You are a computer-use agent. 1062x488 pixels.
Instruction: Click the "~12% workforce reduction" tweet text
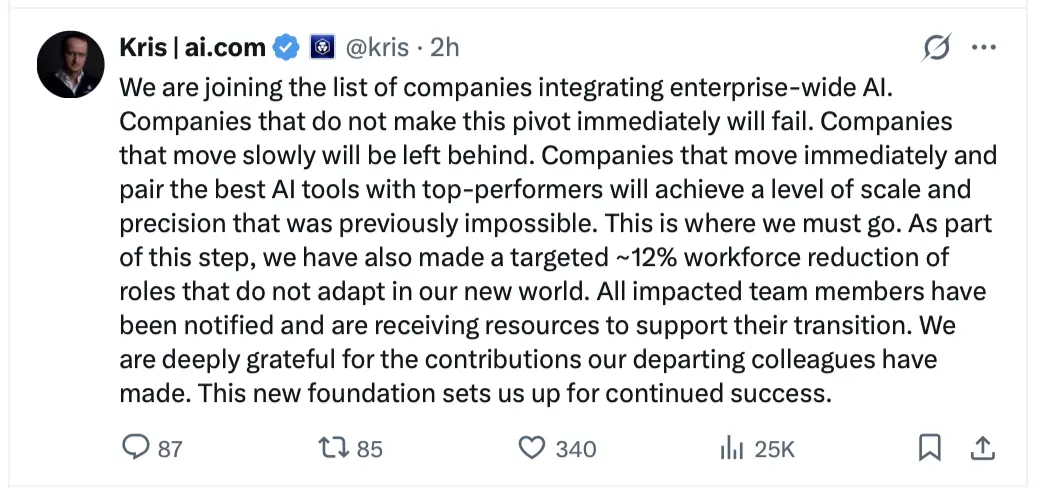[x=751, y=257]
